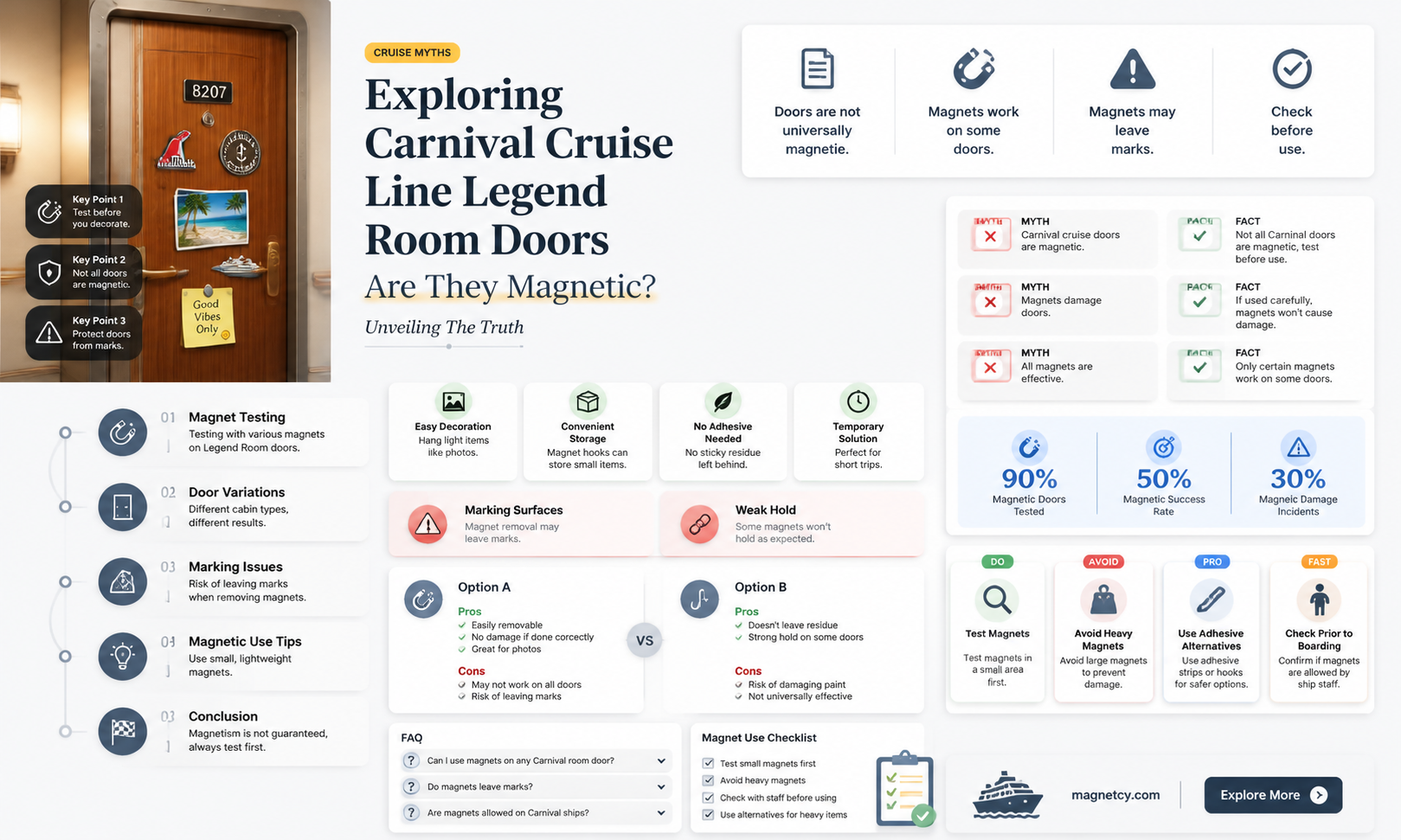Click the Option A magnet icon

tap(423, 599)
